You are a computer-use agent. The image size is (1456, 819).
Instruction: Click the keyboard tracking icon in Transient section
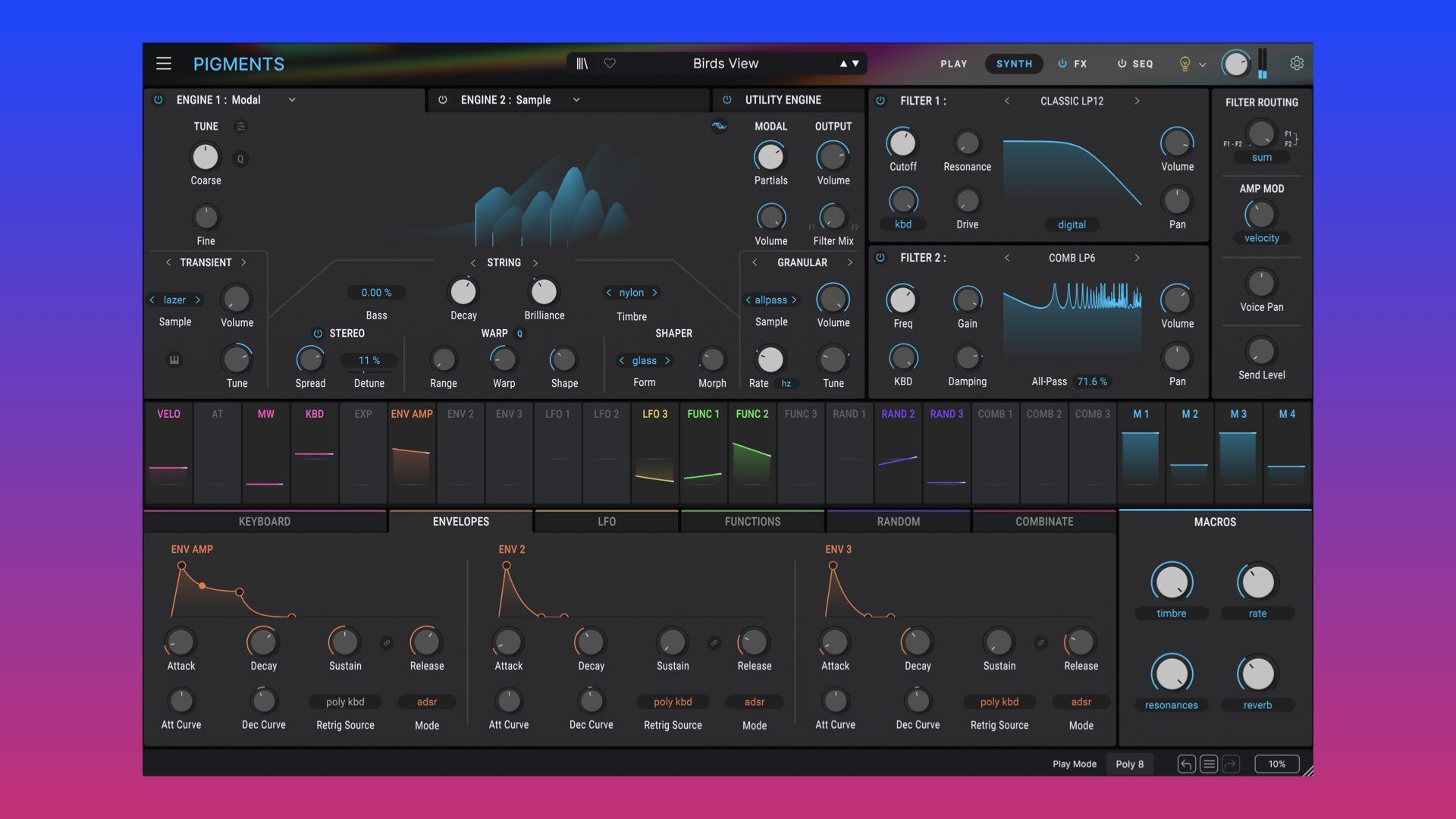(174, 360)
